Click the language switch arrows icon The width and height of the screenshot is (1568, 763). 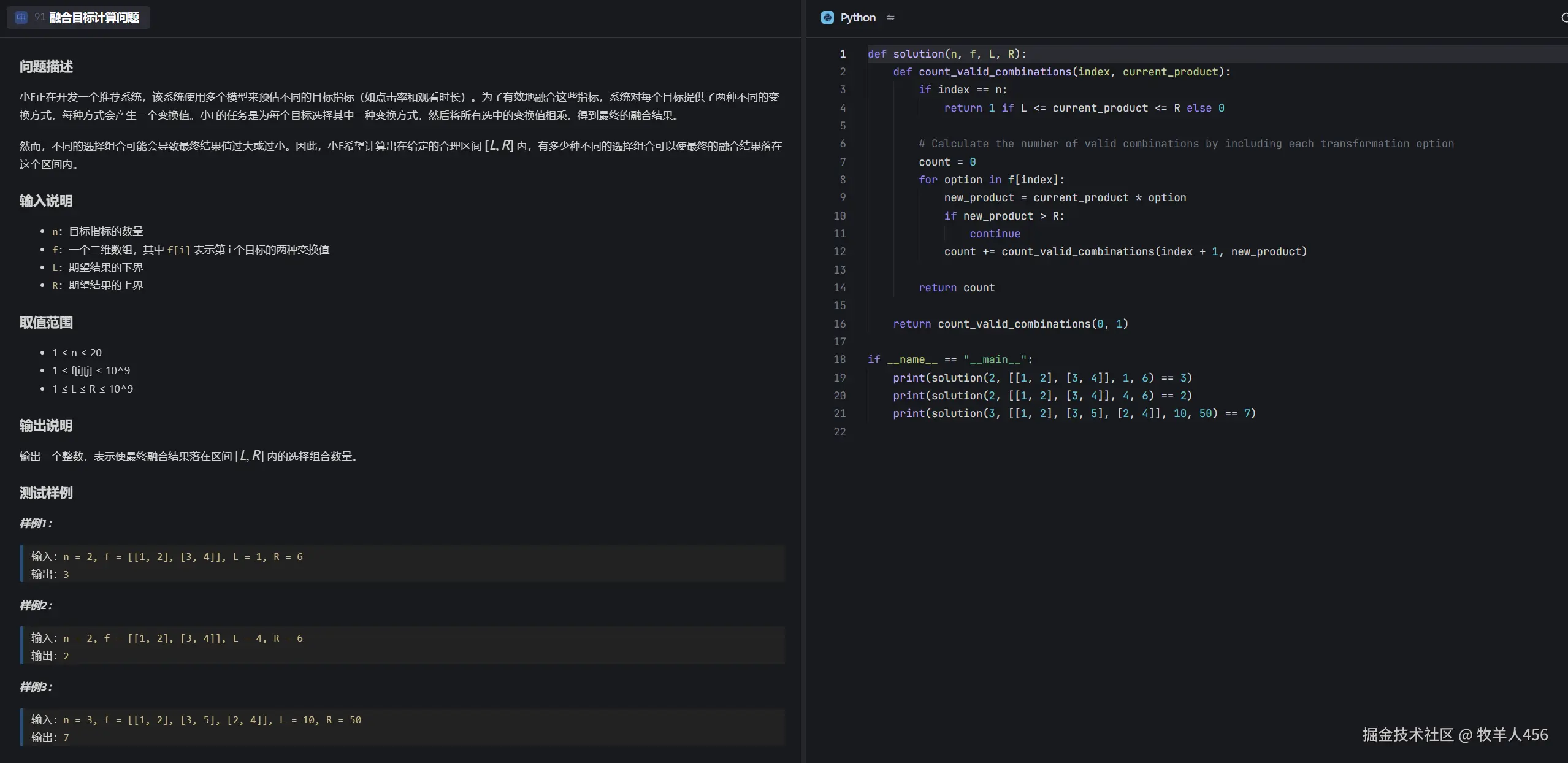[x=890, y=18]
